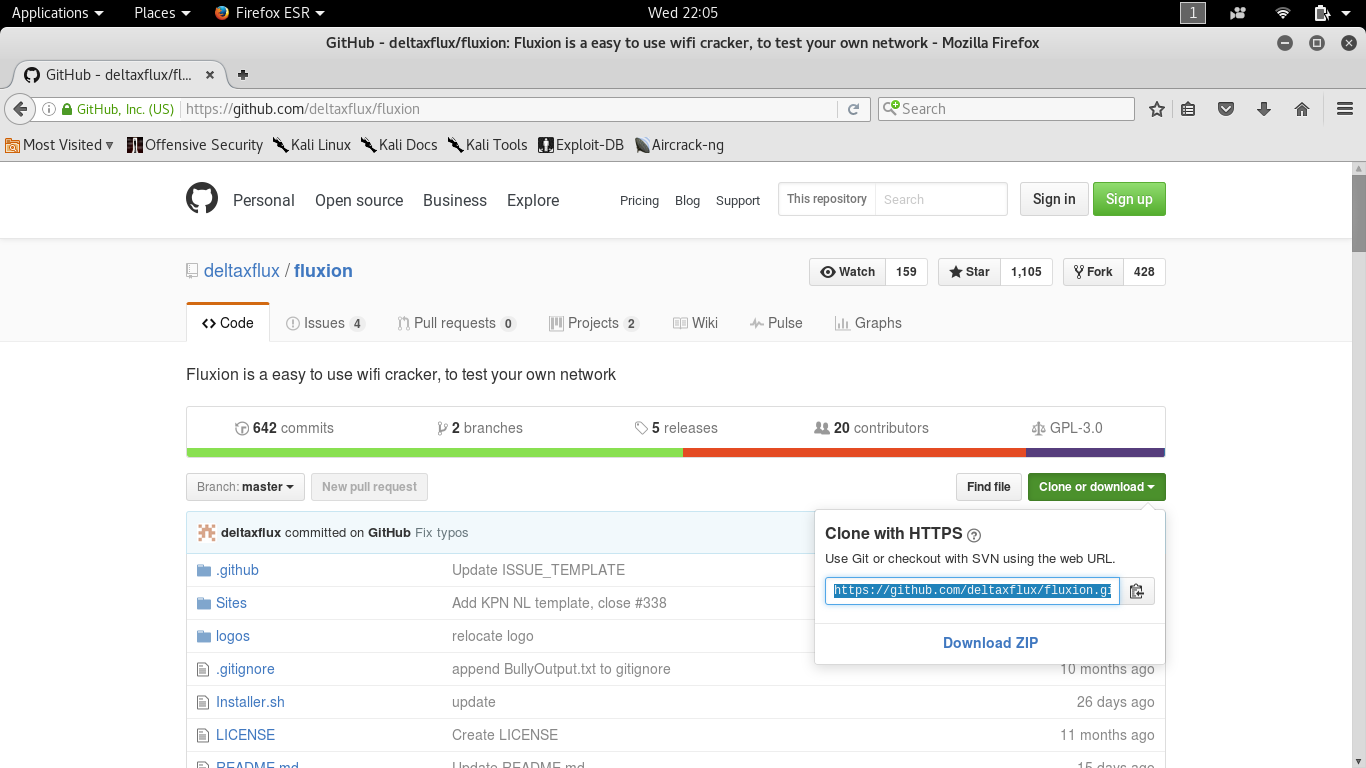Image resolution: width=1366 pixels, height=768 pixels.
Task: Open Exploit-DB bookmark
Action: pos(581,145)
